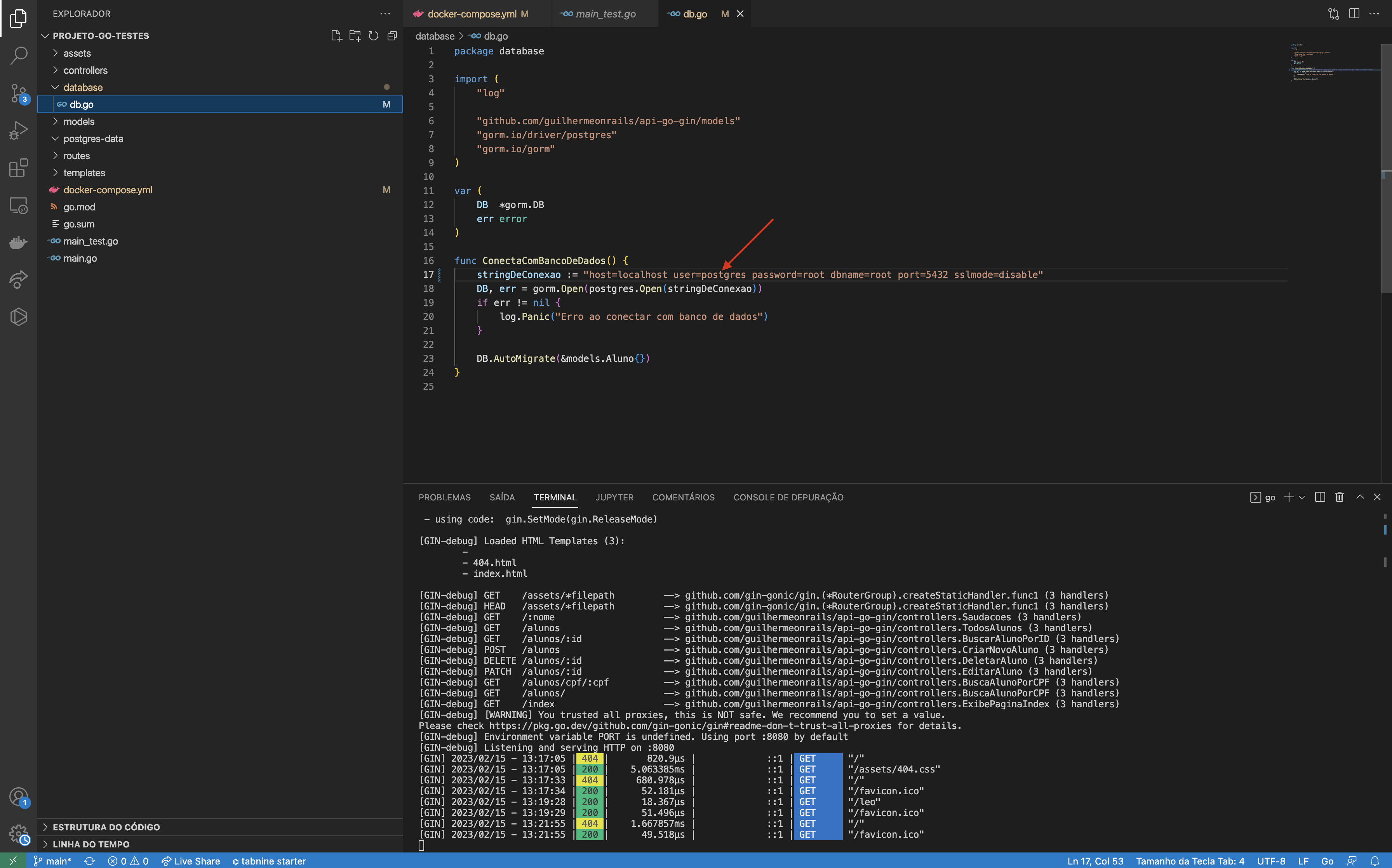Screen dimensions: 1392x868
Task: Open notifications bell in status bar
Action: pyautogui.click(x=1375, y=861)
